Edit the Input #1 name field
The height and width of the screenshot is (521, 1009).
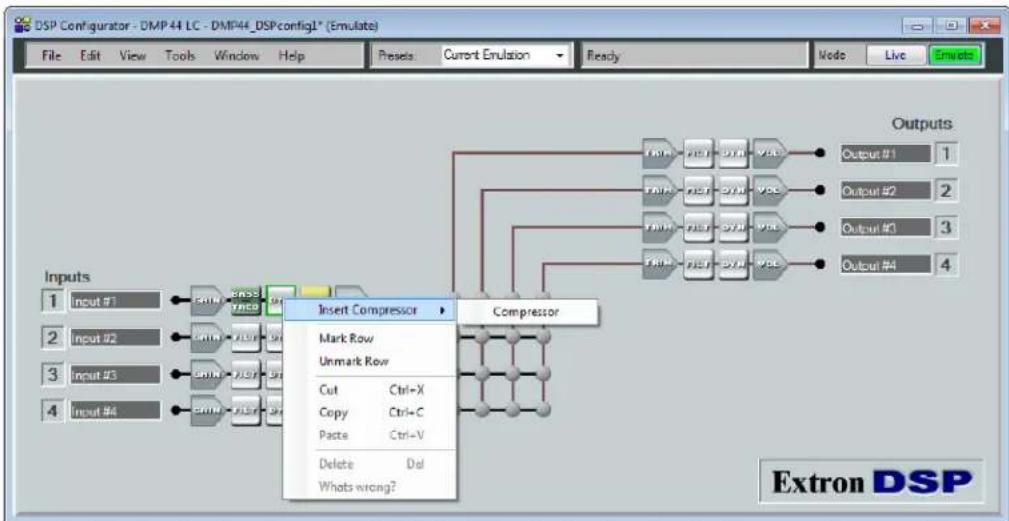115,300
